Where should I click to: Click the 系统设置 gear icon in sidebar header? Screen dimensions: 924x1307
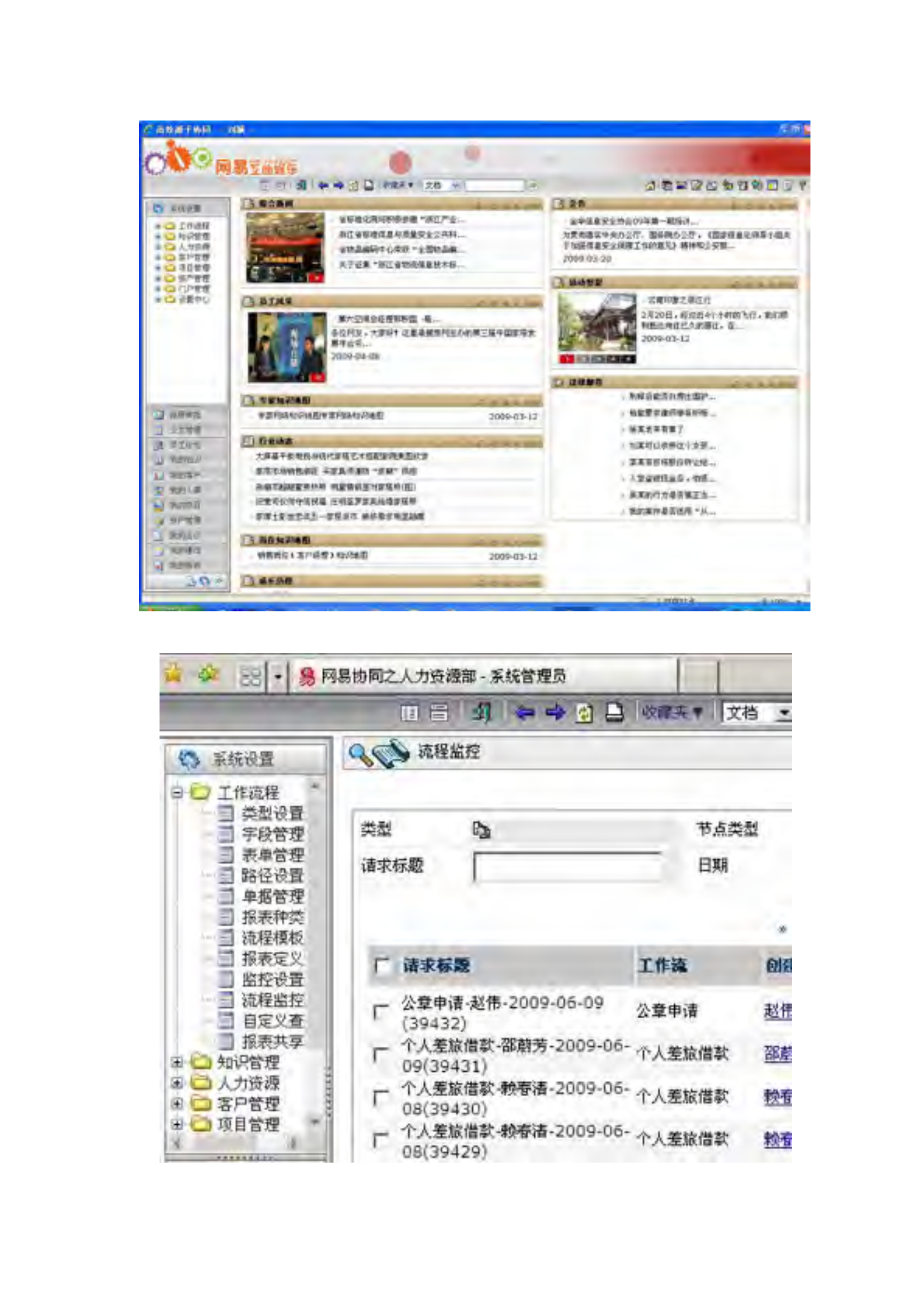(x=188, y=759)
